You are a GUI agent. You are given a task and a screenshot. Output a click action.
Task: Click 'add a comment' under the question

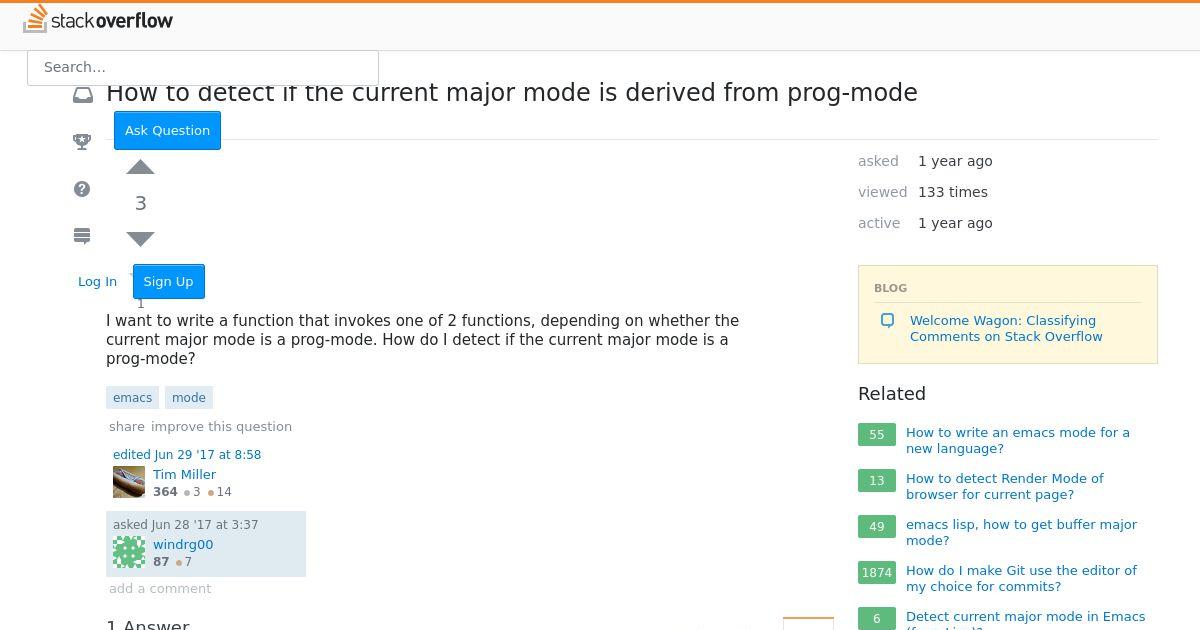(x=160, y=588)
